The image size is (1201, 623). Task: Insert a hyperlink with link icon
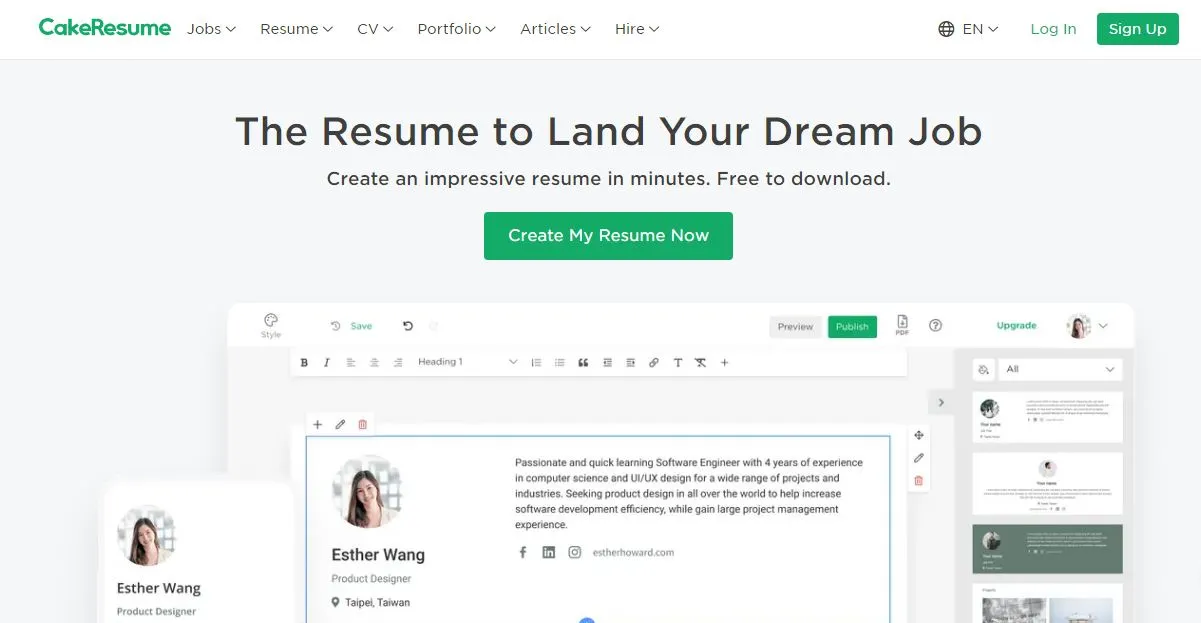point(654,363)
